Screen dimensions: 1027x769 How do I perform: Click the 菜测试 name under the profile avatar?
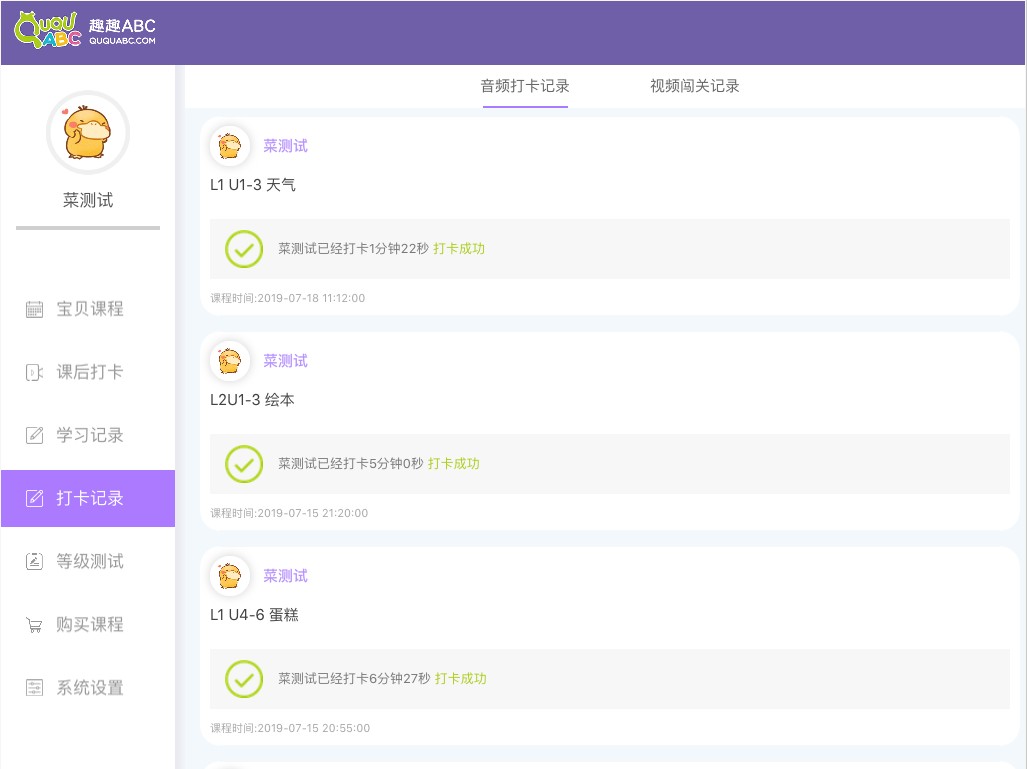click(88, 200)
